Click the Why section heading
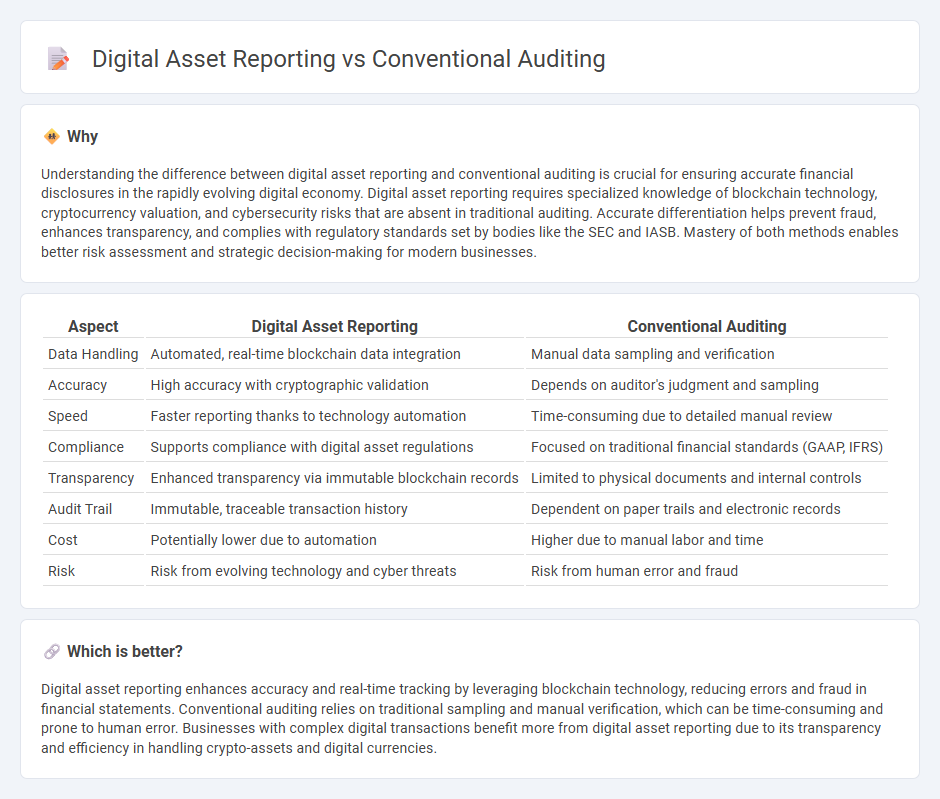940x799 pixels. point(82,137)
